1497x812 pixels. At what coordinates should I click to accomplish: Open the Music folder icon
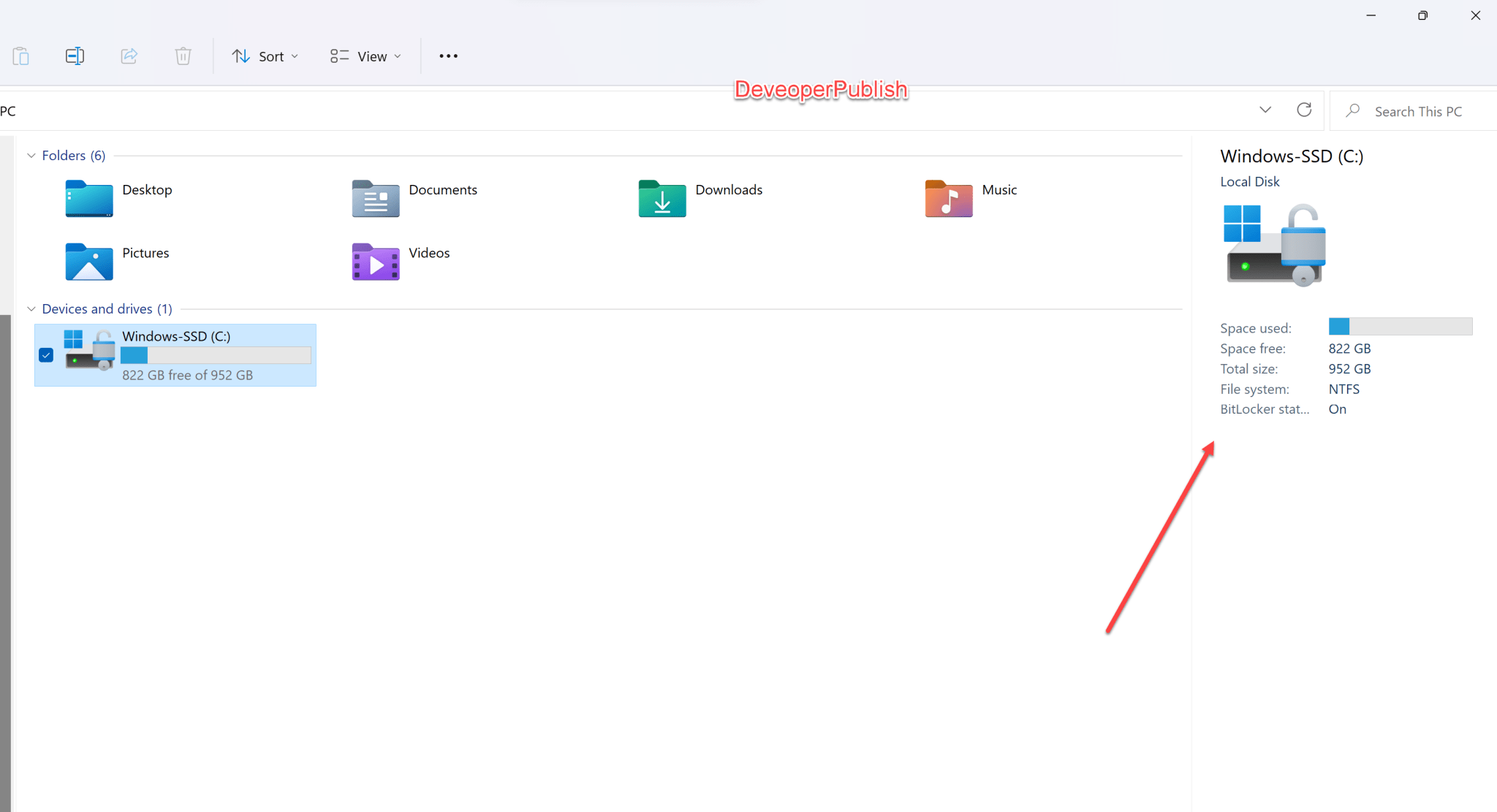click(948, 199)
